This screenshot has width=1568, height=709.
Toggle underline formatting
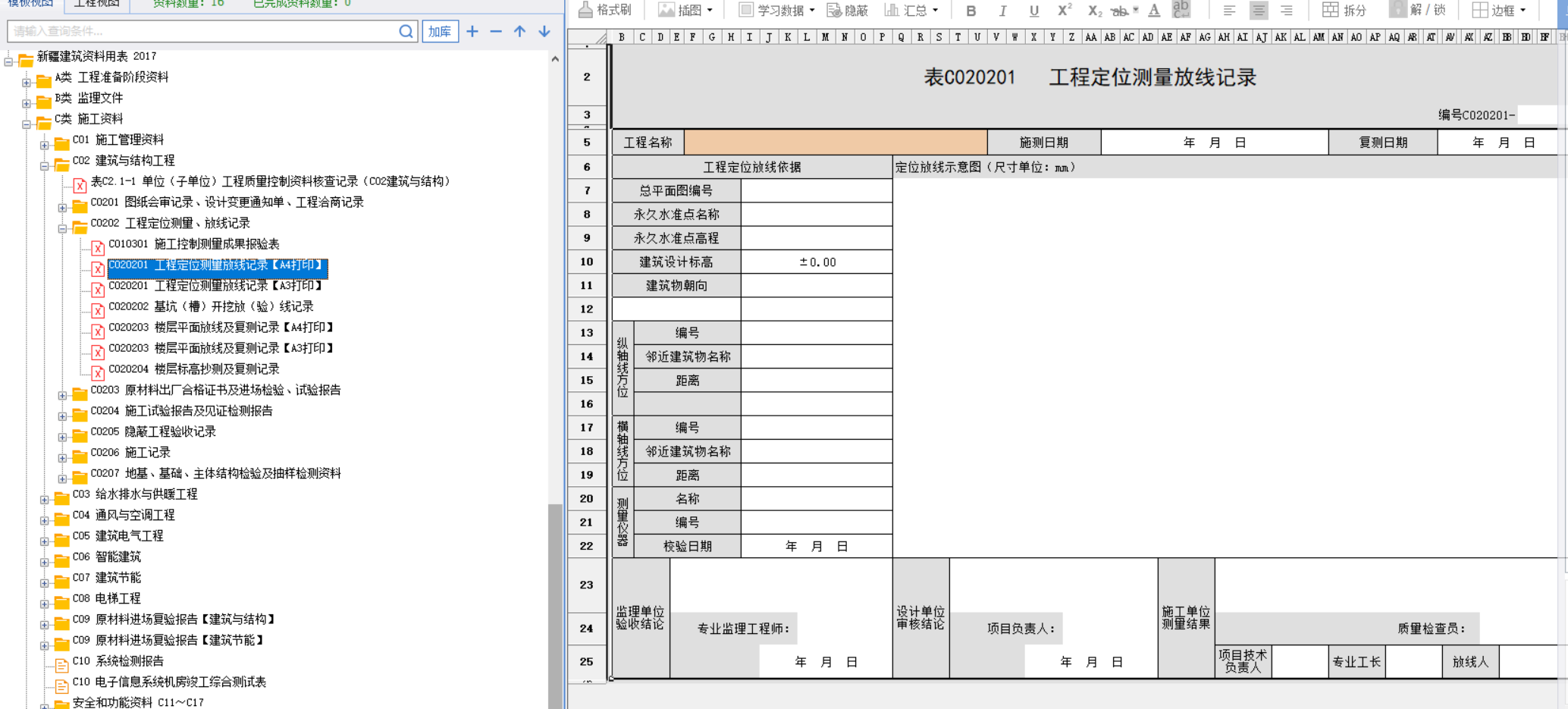pos(1033,11)
